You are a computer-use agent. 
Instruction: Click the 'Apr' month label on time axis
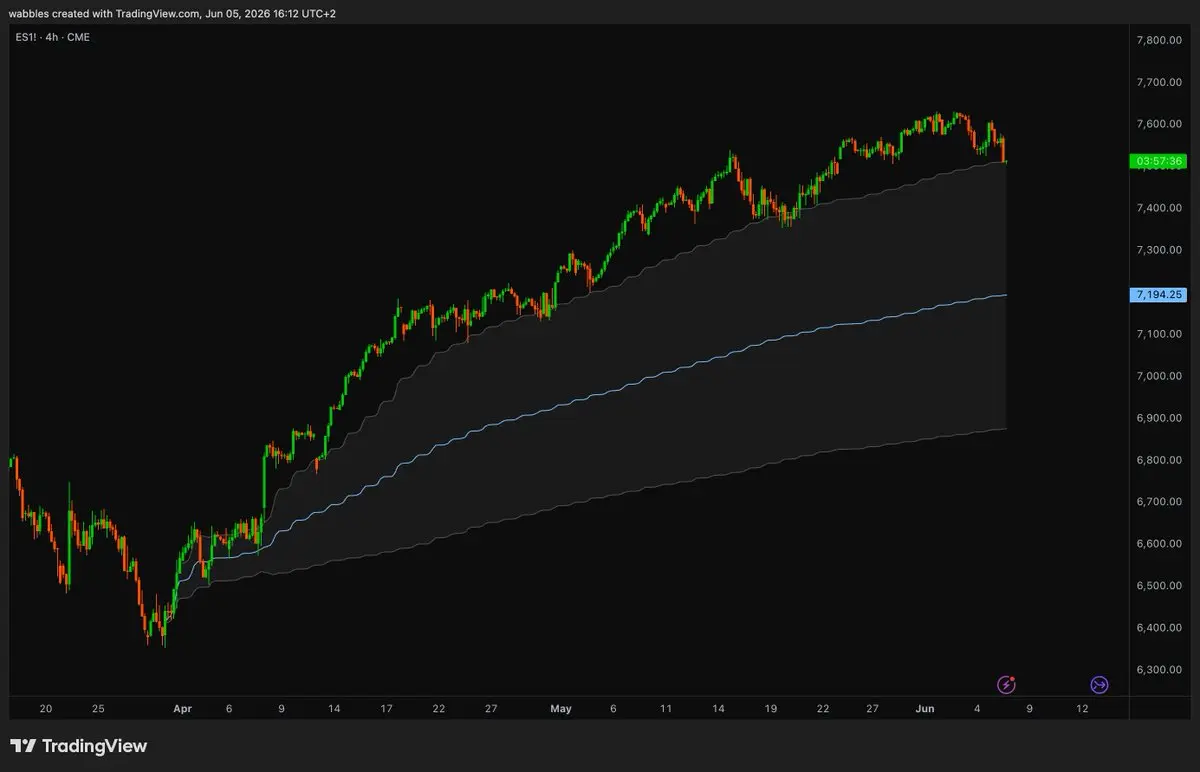(x=182, y=709)
